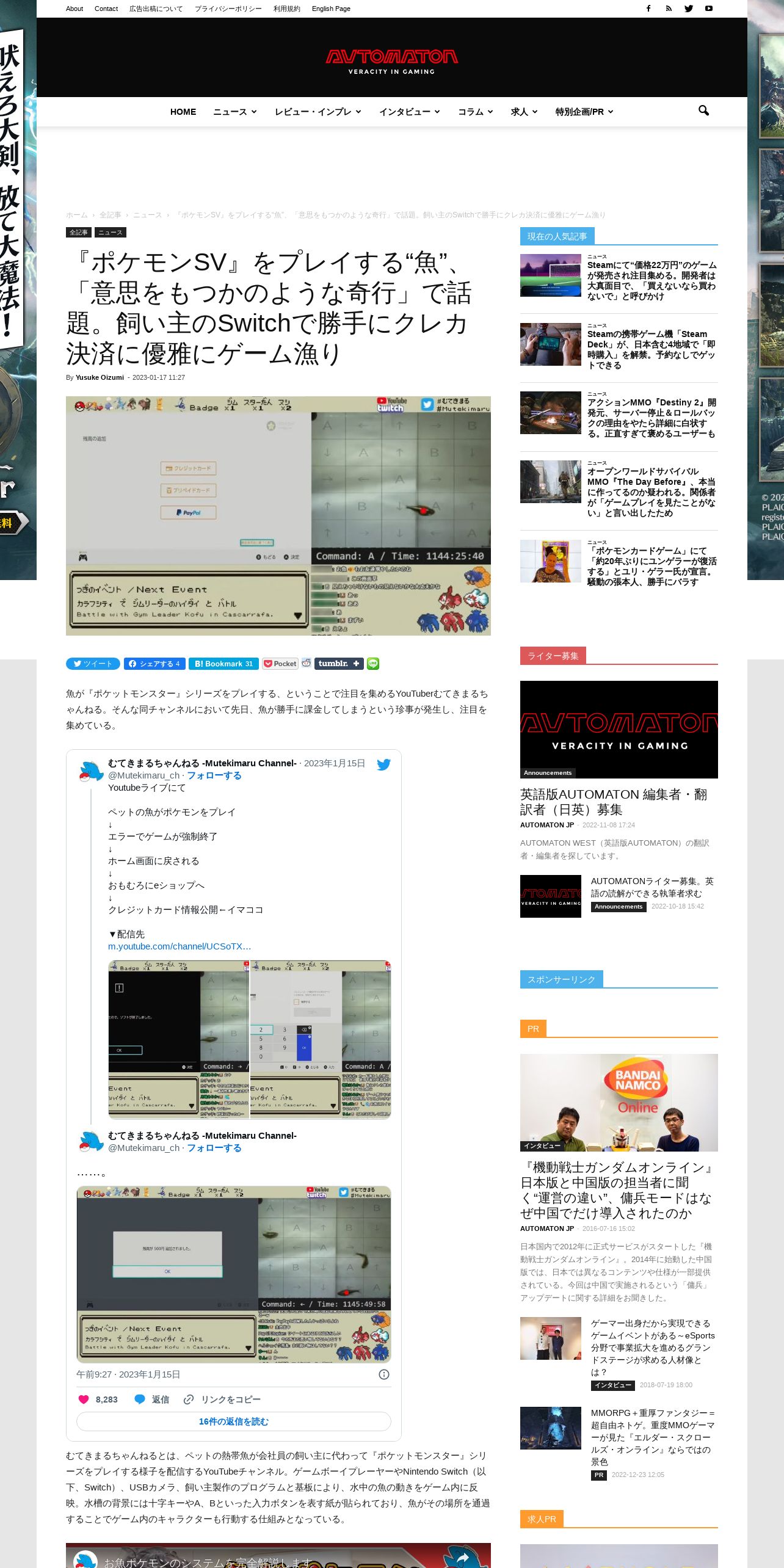784x1568 pixels.
Task: Click second フォローする link in tweet
Action: coord(214,1148)
